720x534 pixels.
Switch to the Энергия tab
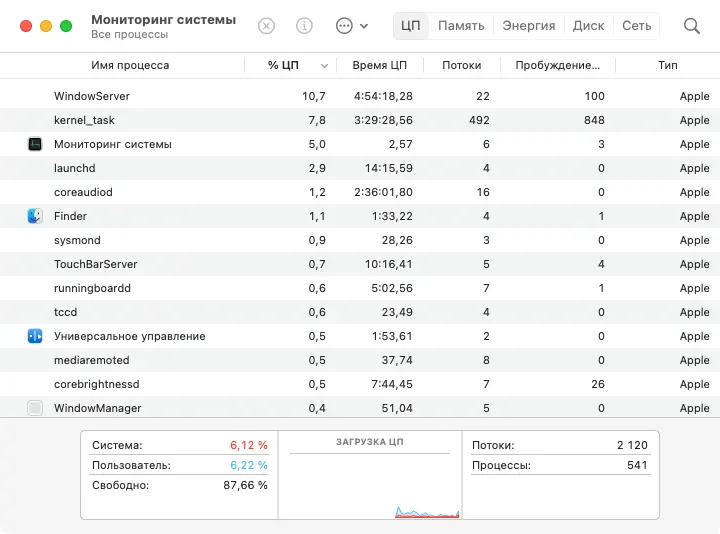tap(529, 26)
